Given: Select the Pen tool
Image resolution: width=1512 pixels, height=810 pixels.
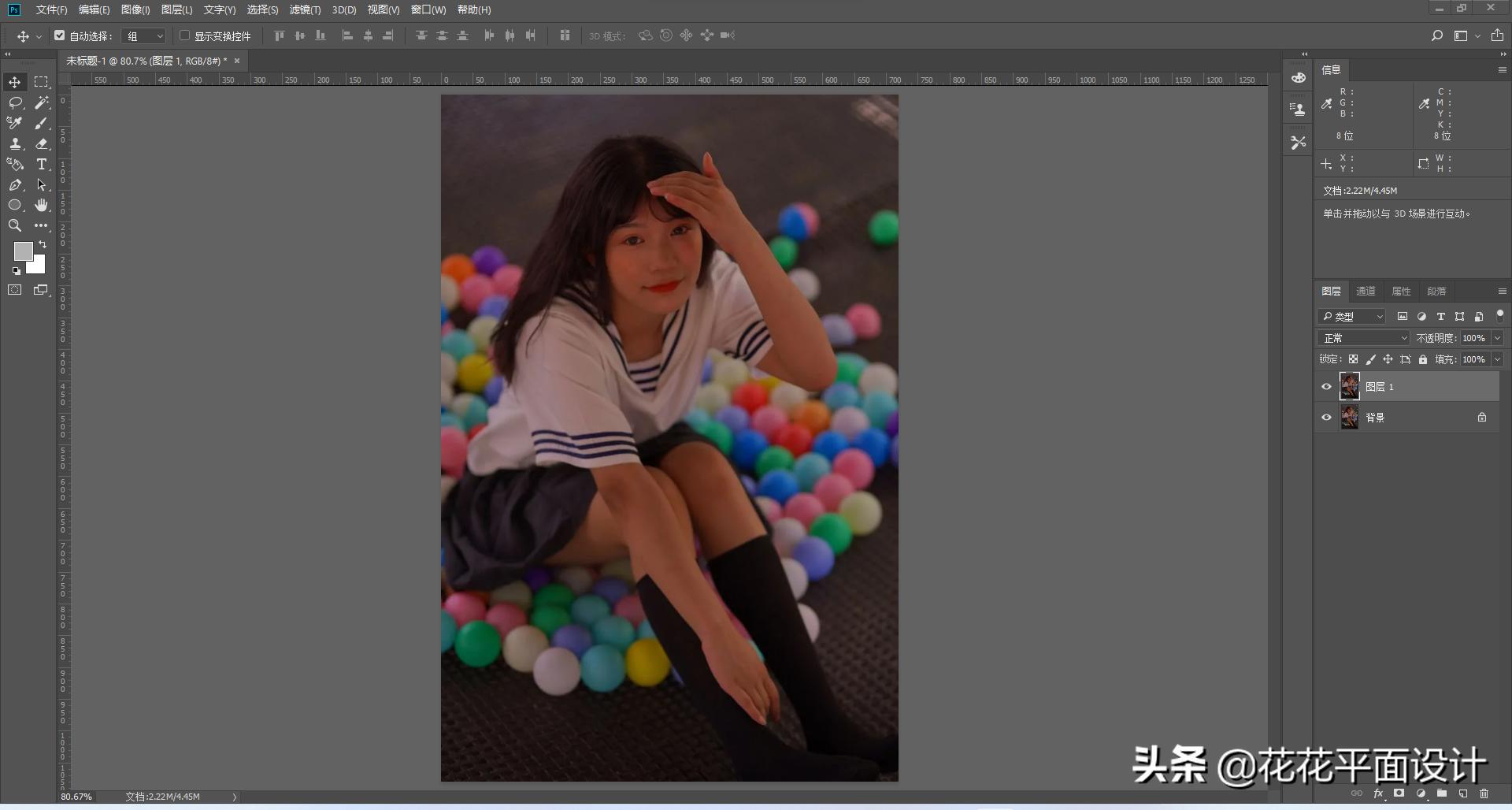Looking at the screenshot, I should coord(15,184).
